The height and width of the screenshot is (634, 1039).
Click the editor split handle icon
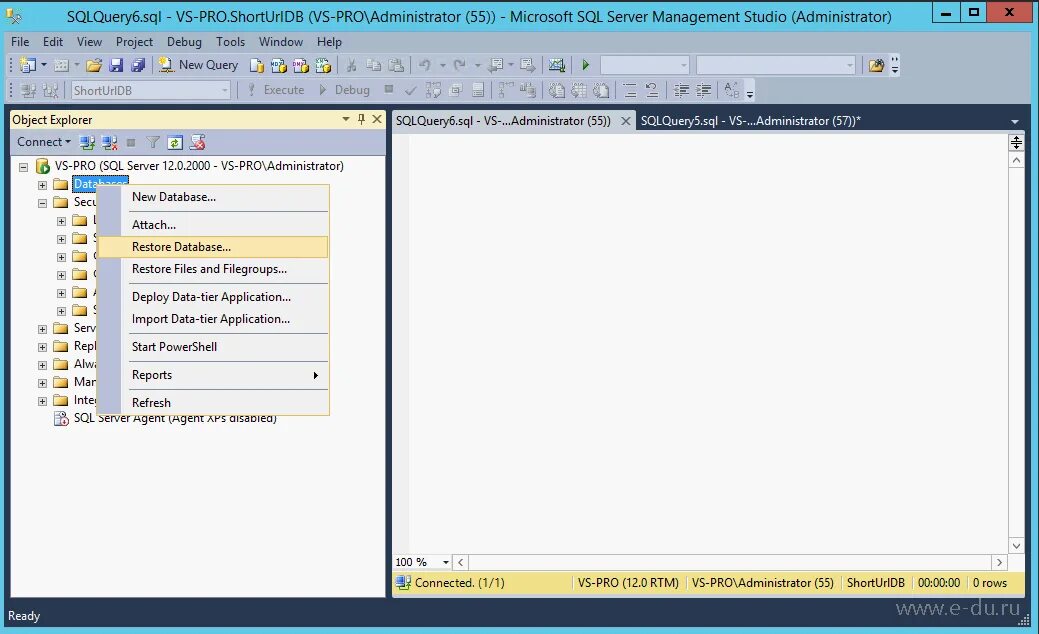click(1016, 142)
